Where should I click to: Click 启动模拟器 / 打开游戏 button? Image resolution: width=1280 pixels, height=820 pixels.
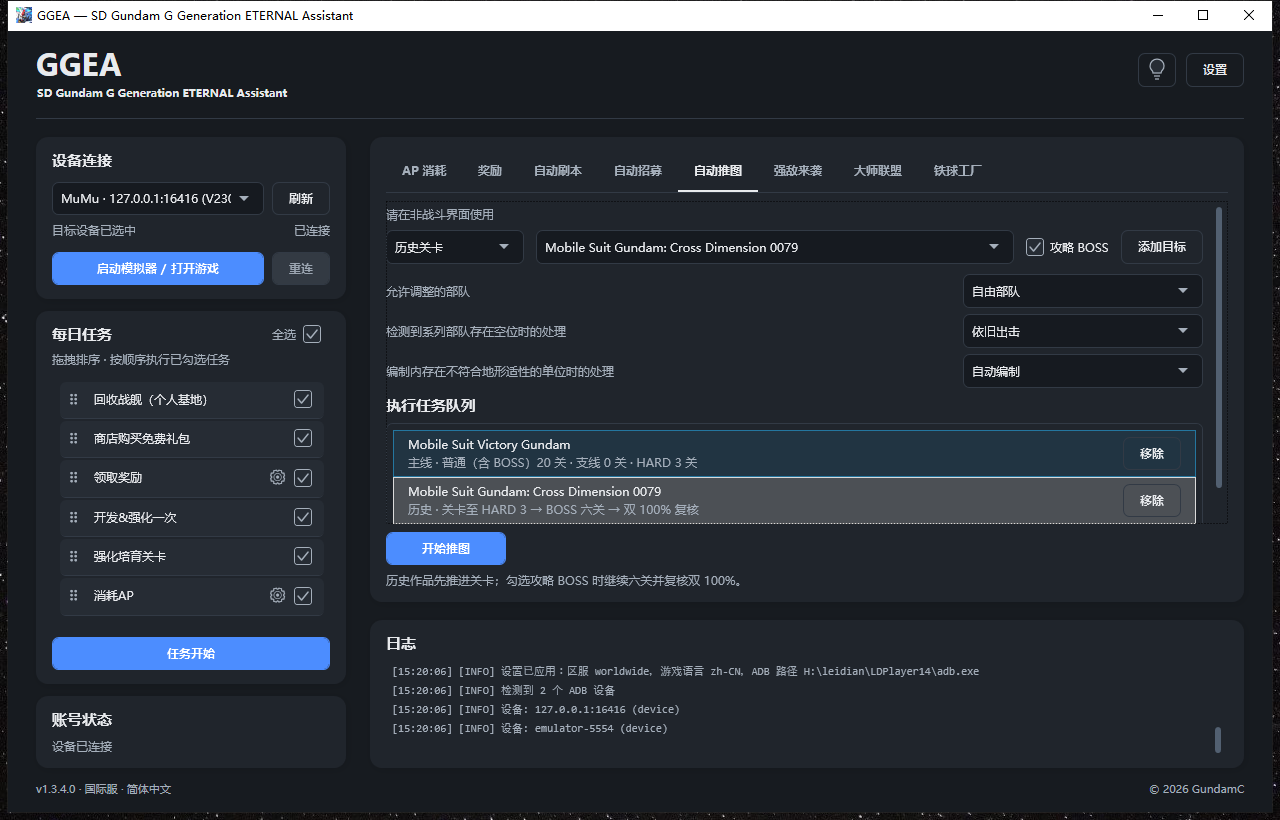coord(158,269)
